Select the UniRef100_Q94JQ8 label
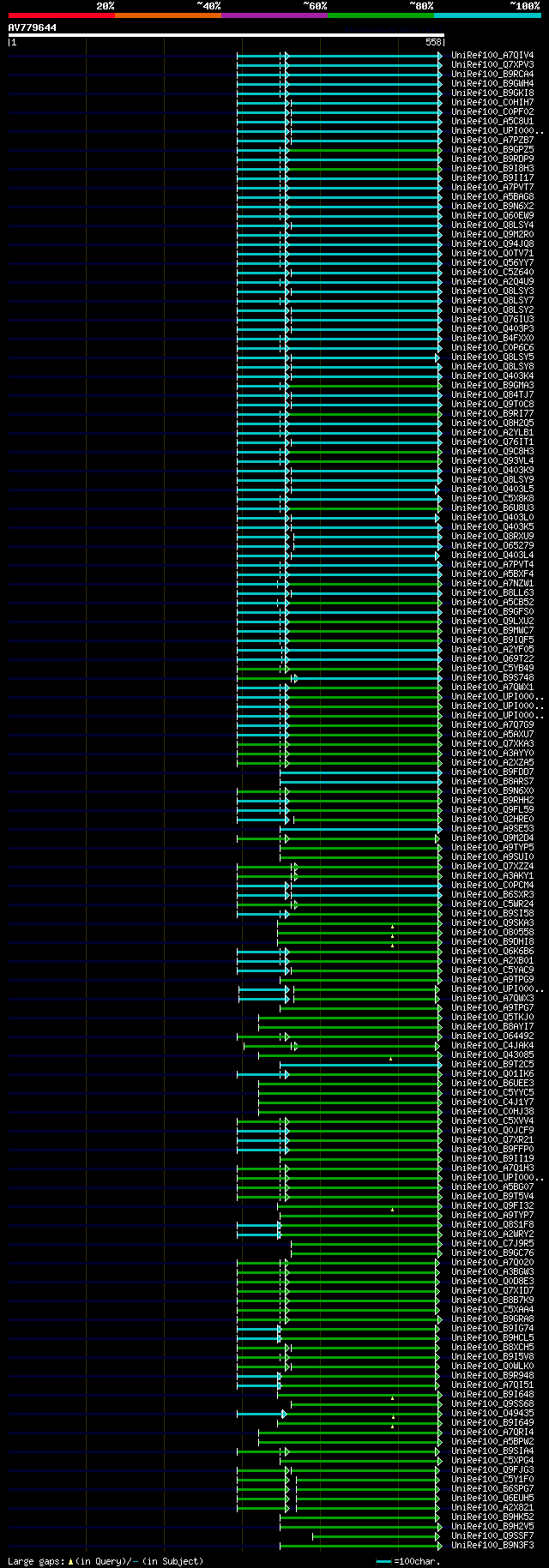This screenshot has height=1568, width=549. coord(492,243)
